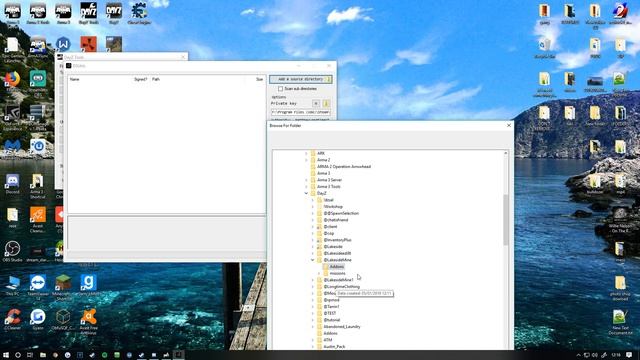Expand the ARK folder node
640x360 pixels.
pyautogui.click(x=306, y=153)
